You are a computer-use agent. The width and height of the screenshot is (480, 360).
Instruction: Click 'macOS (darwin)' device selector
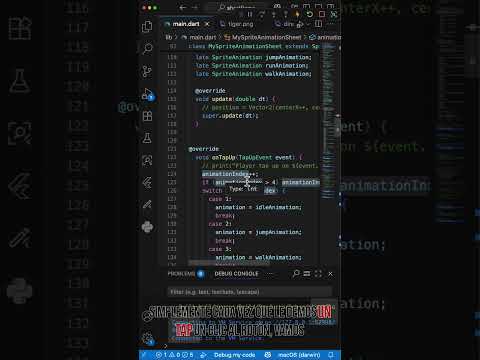coord(299,355)
